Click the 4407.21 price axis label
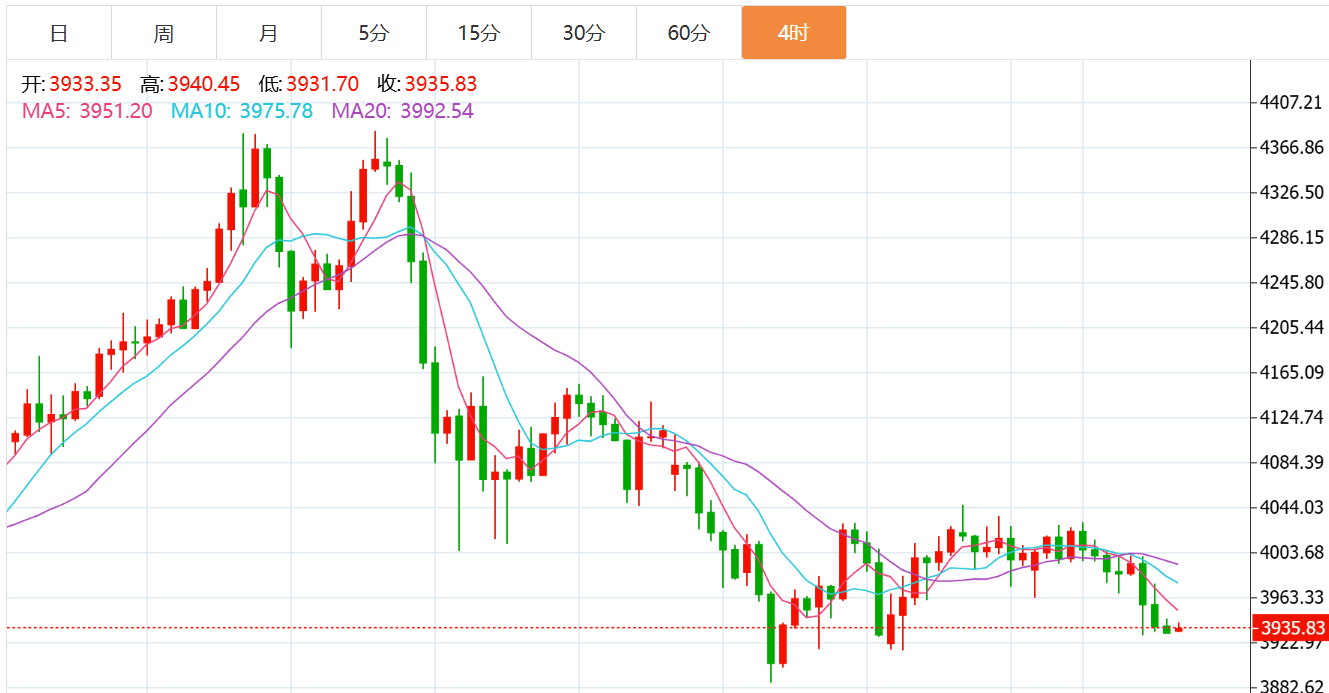The image size is (1329, 693). point(1291,102)
